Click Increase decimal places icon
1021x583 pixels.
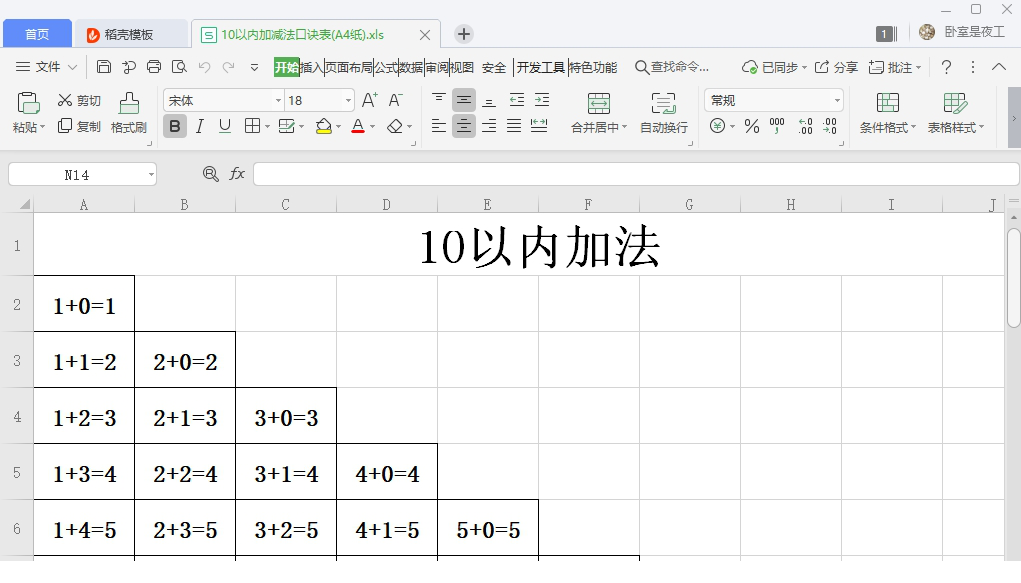pos(805,126)
